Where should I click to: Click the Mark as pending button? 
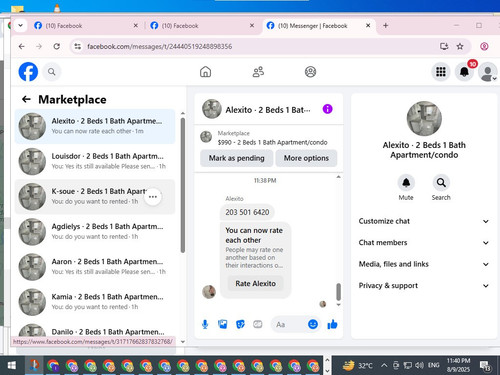tap(237, 158)
